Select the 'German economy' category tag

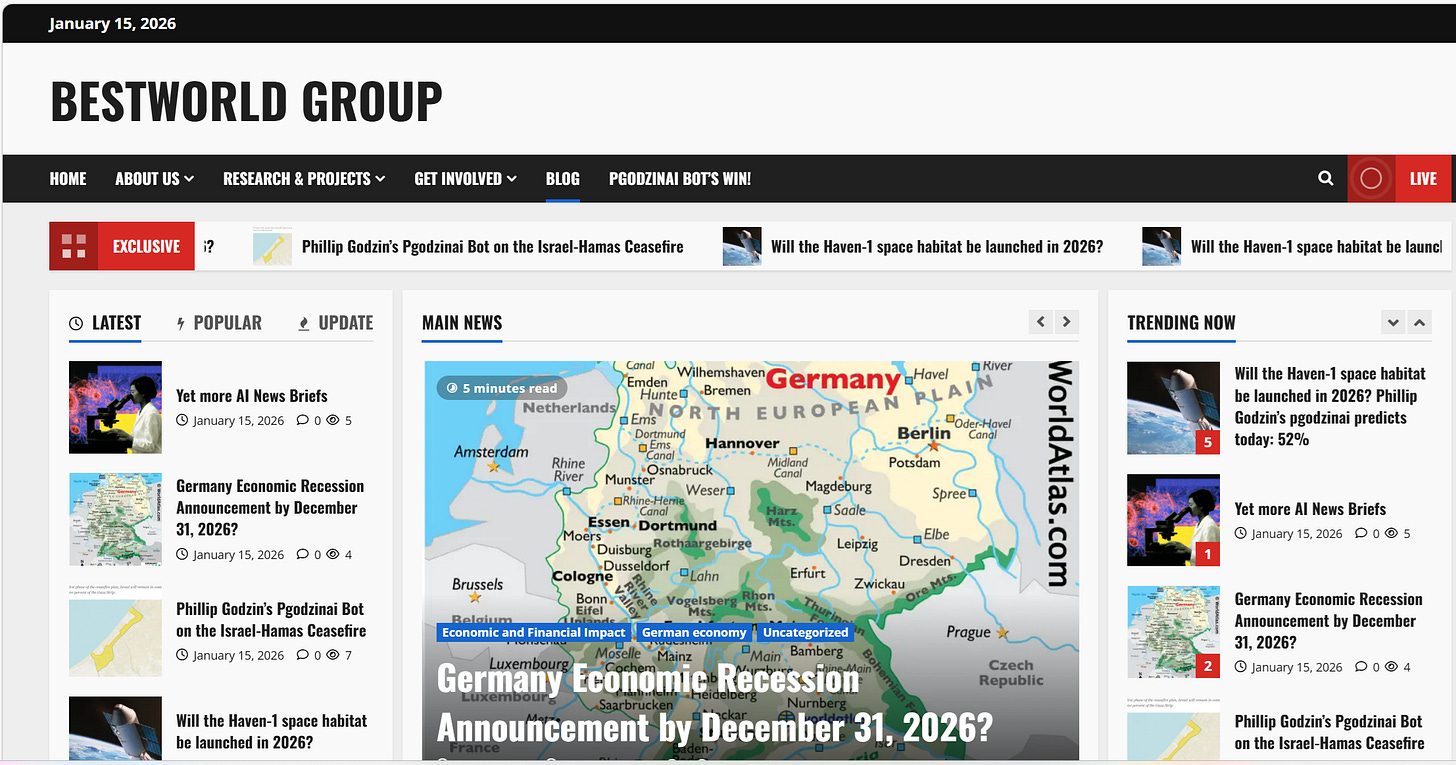coord(694,632)
